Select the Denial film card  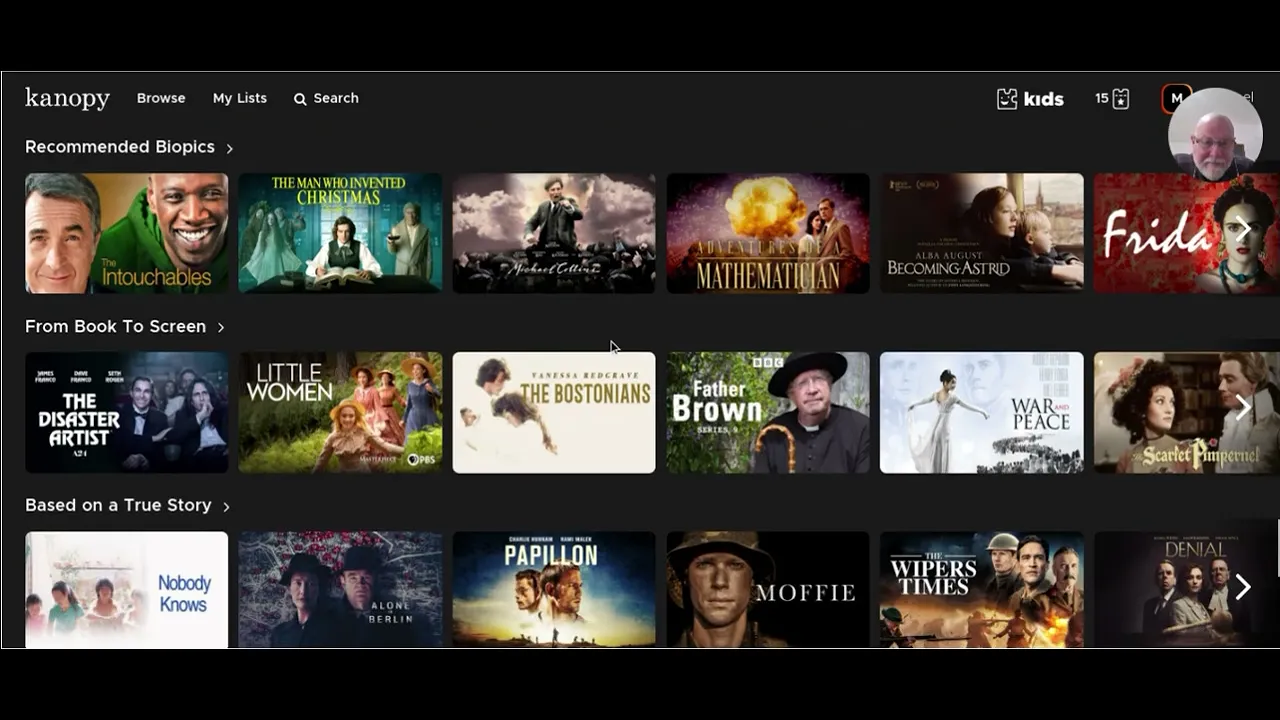coord(1186,590)
